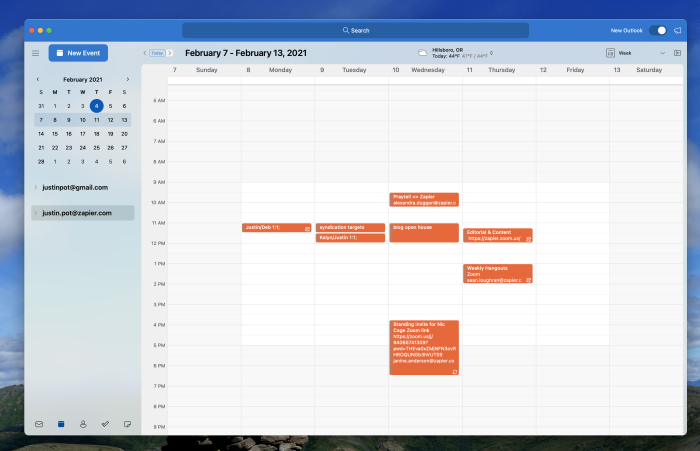Select February 20 in mini calendar
This screenshot has height=451, width=700.
pyautogui.click(x=124, y=134)
